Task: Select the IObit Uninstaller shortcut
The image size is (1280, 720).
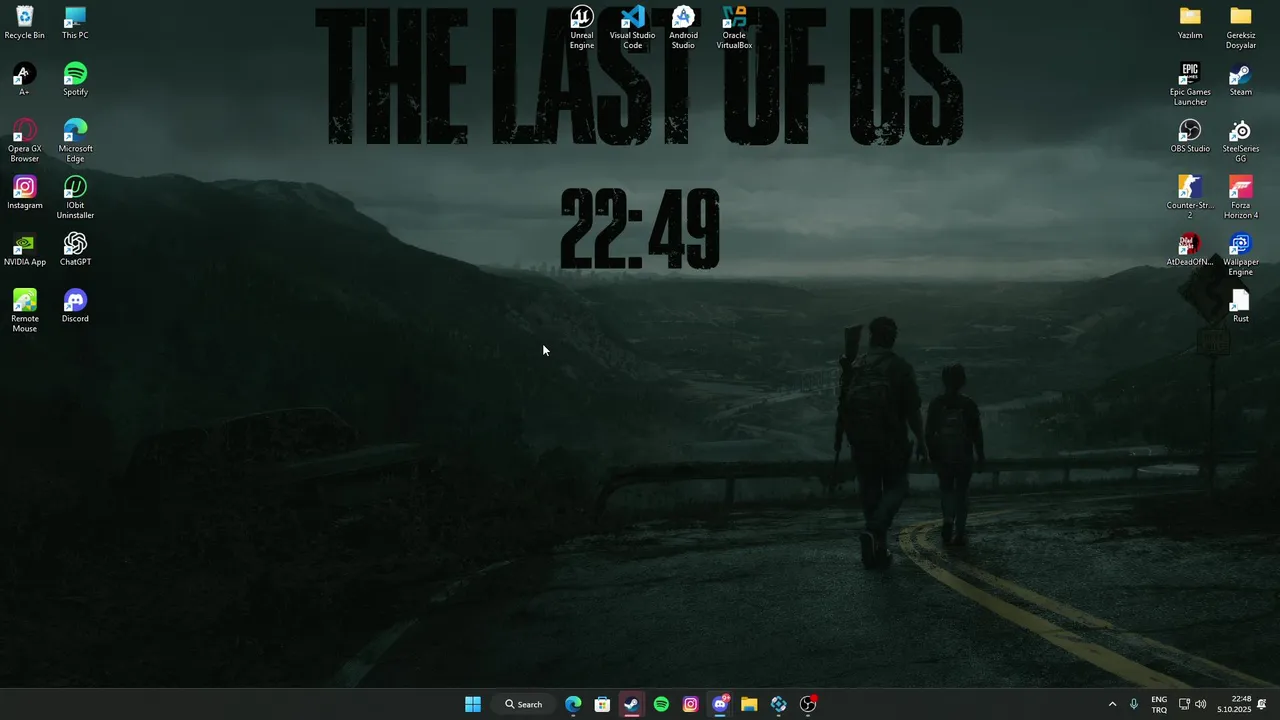Action: [x=75, y=198]
